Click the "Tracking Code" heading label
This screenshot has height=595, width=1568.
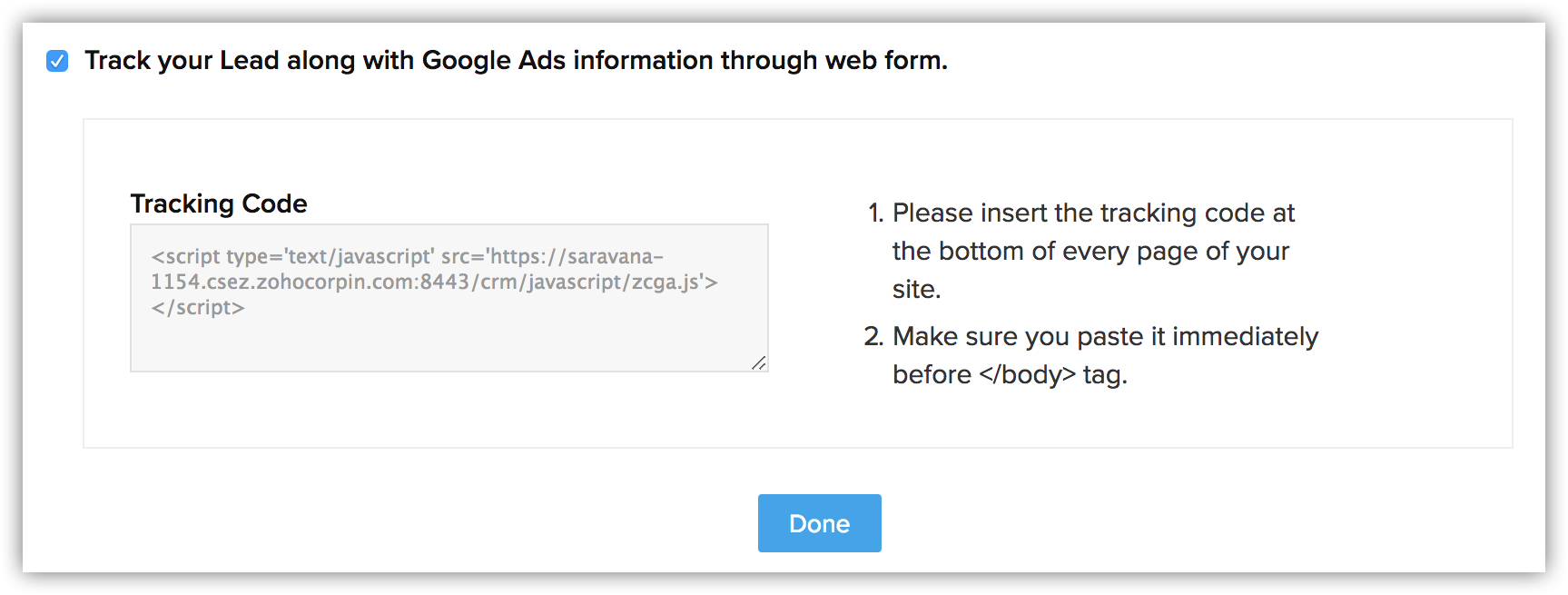(219, 203)
